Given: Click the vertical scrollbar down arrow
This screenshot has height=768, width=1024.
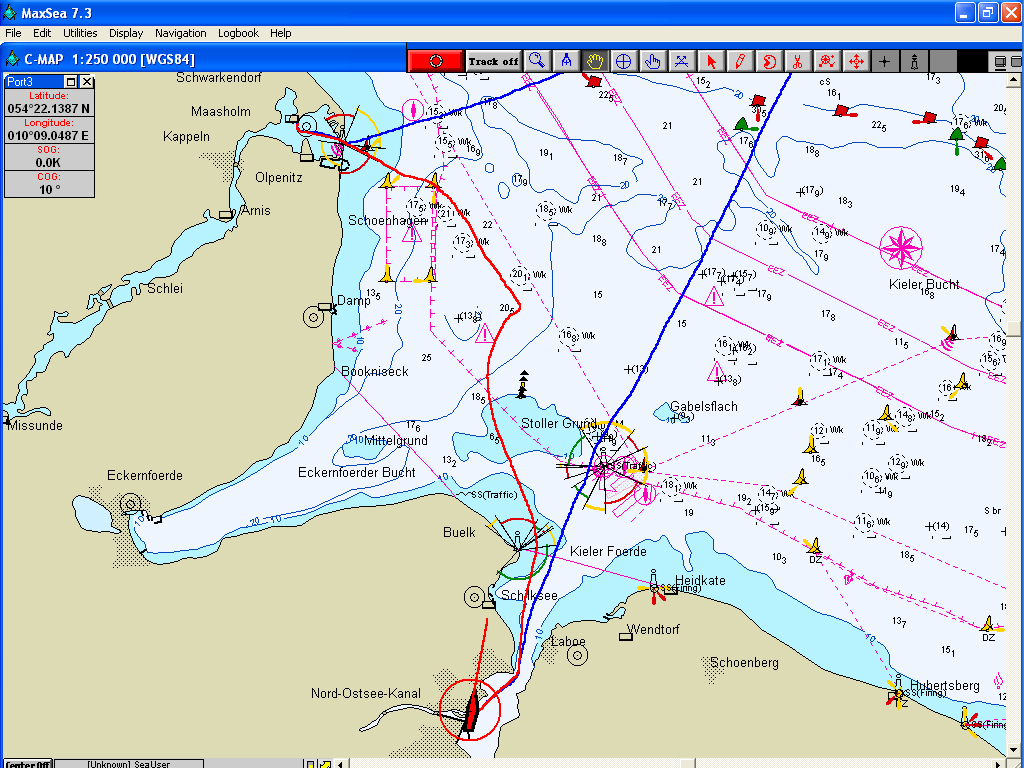Looking at the screenshot, I should pyautogui.click(x=1014, y=750).
